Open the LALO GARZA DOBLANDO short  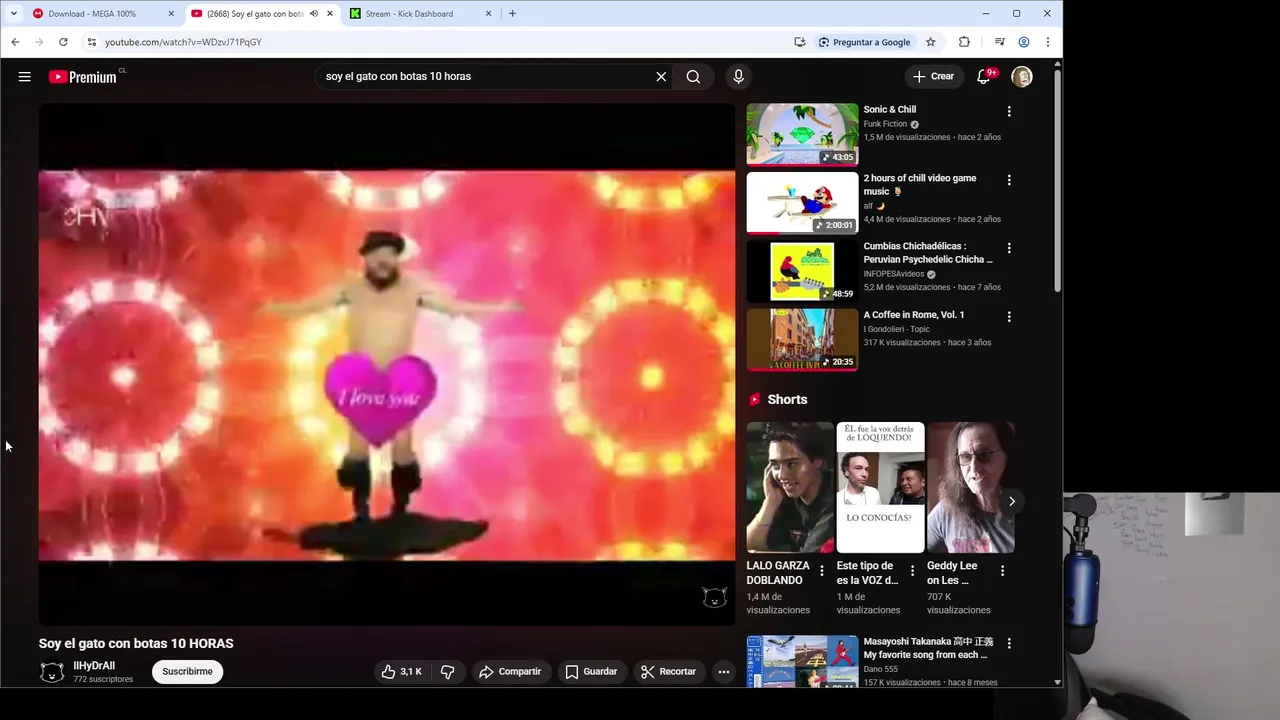[790, 487]
